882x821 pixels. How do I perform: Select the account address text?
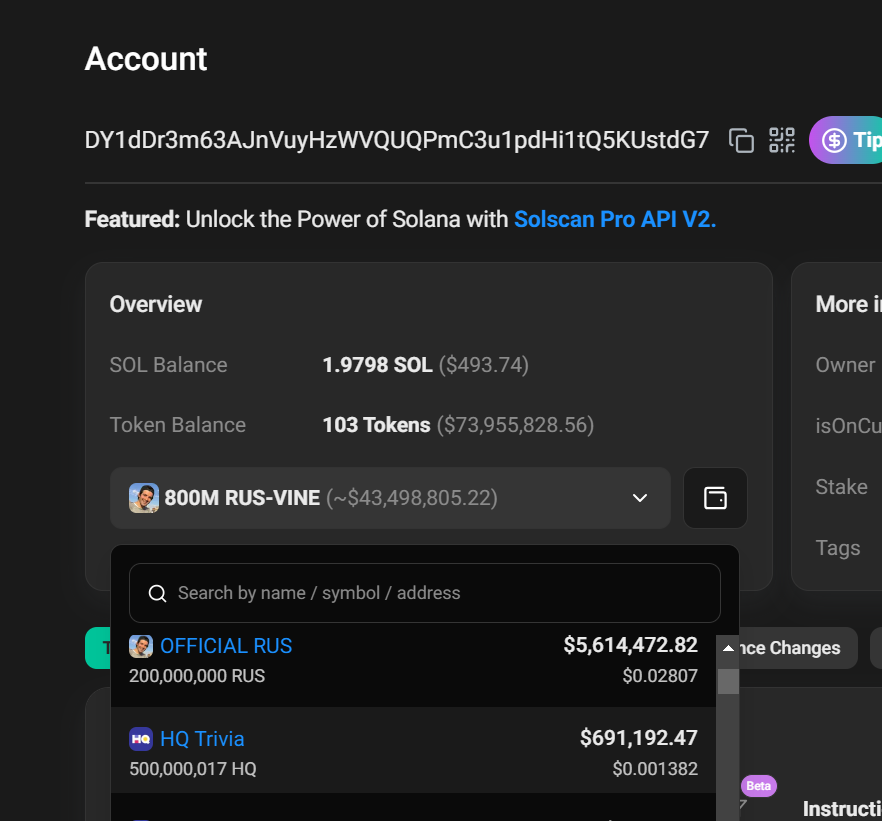(397, 140)
